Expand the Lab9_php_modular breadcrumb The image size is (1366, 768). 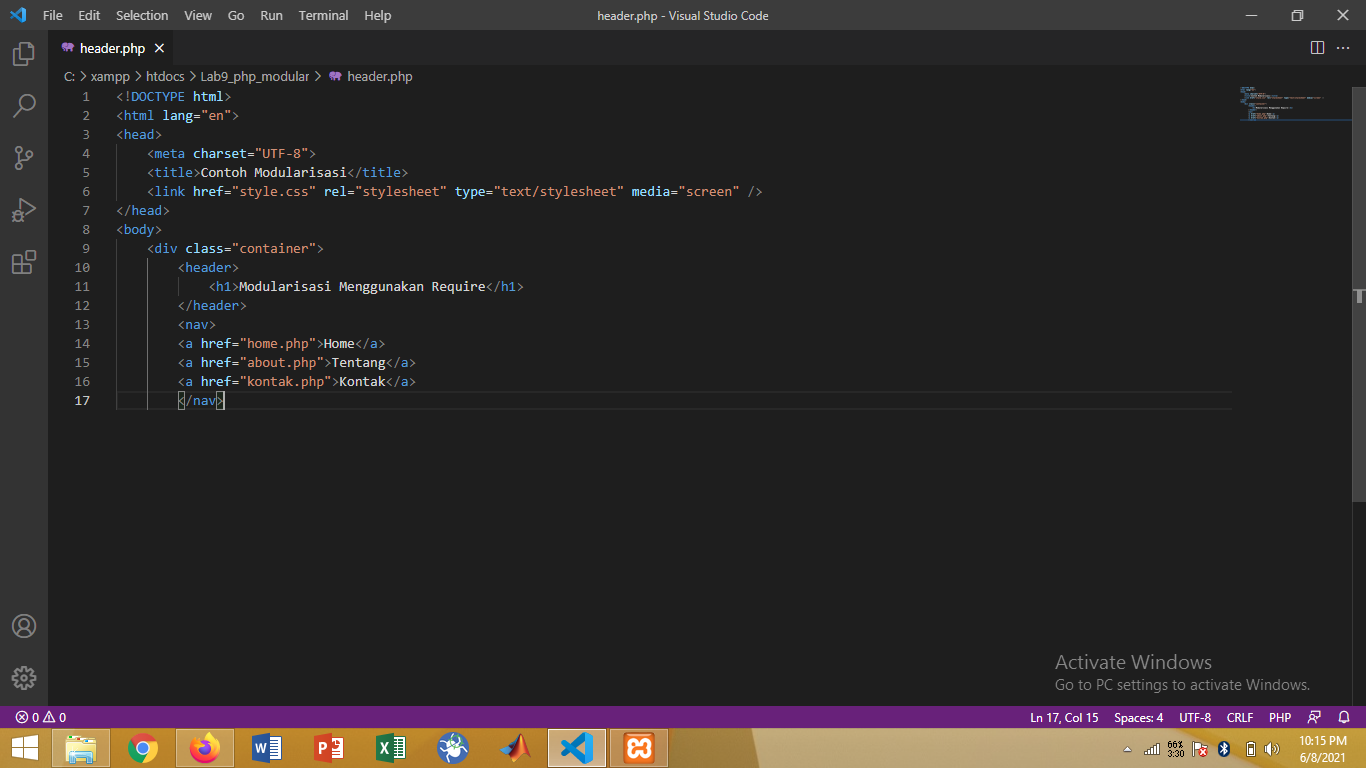click(255, 76)
